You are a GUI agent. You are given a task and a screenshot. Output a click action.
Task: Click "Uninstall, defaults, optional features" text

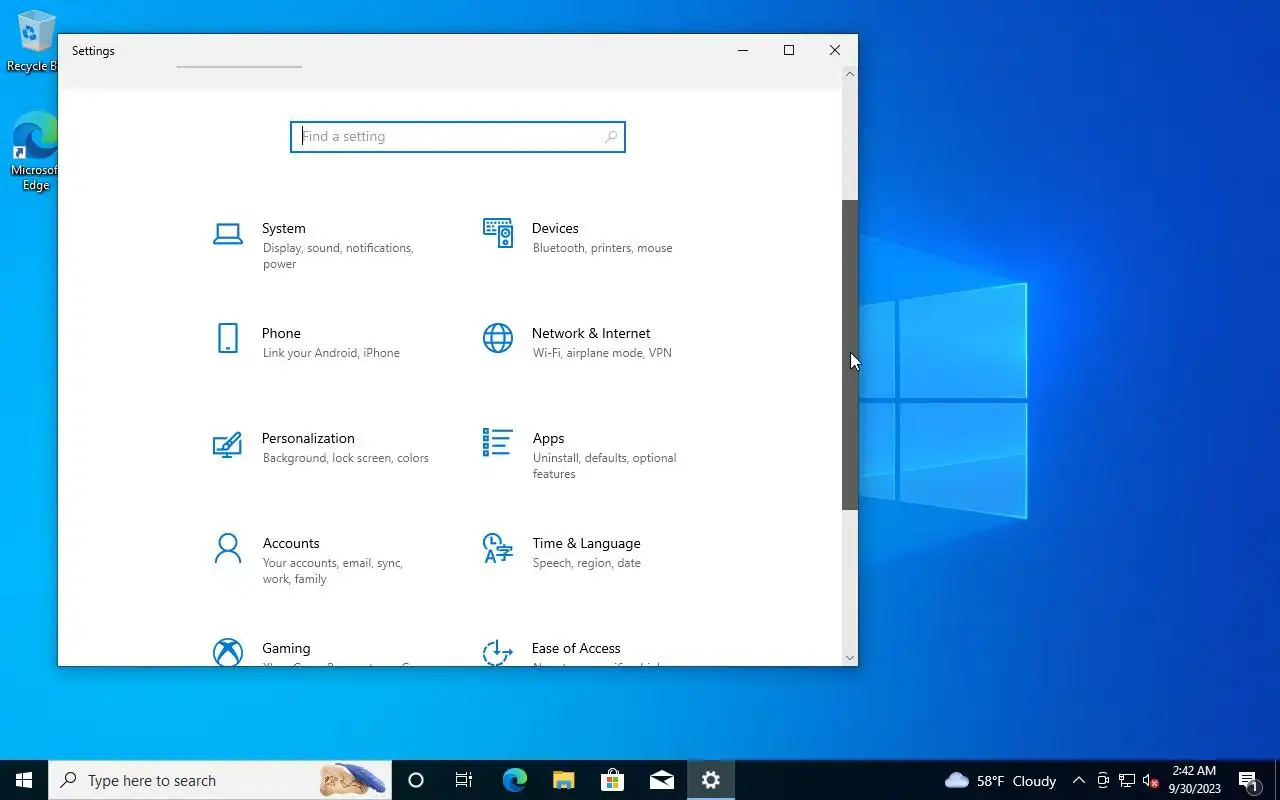click(604, 466)
